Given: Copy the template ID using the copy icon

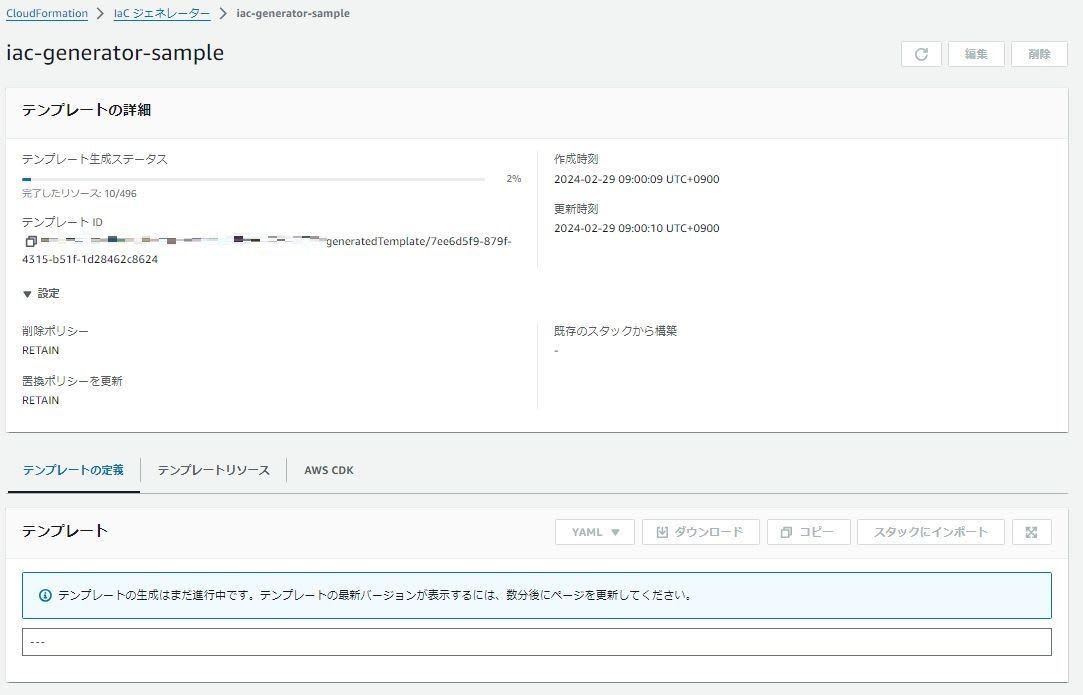Looking at the screenshot, I should coord(28,241).
